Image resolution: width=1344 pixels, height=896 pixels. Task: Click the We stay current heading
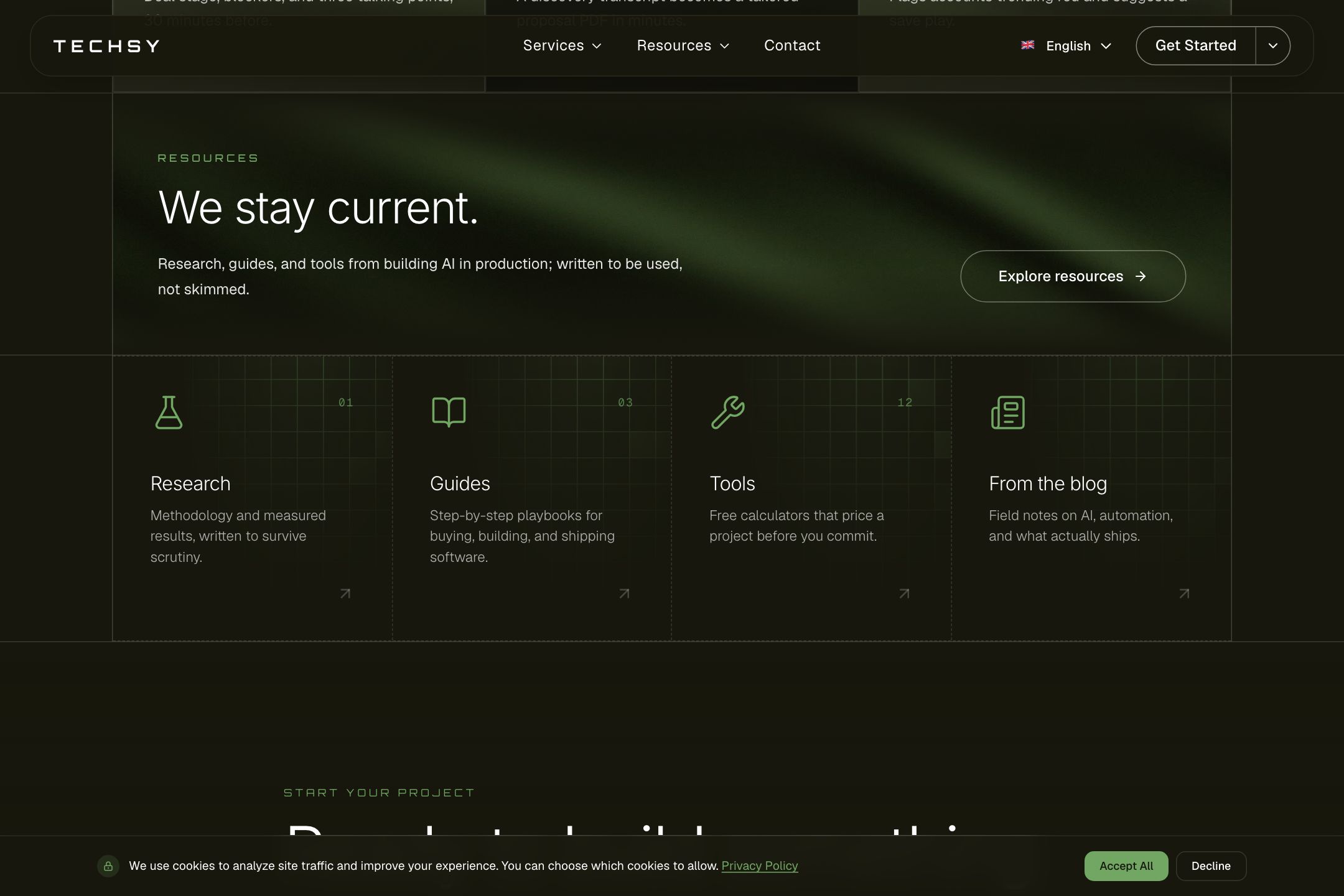[x=318, y=208]
